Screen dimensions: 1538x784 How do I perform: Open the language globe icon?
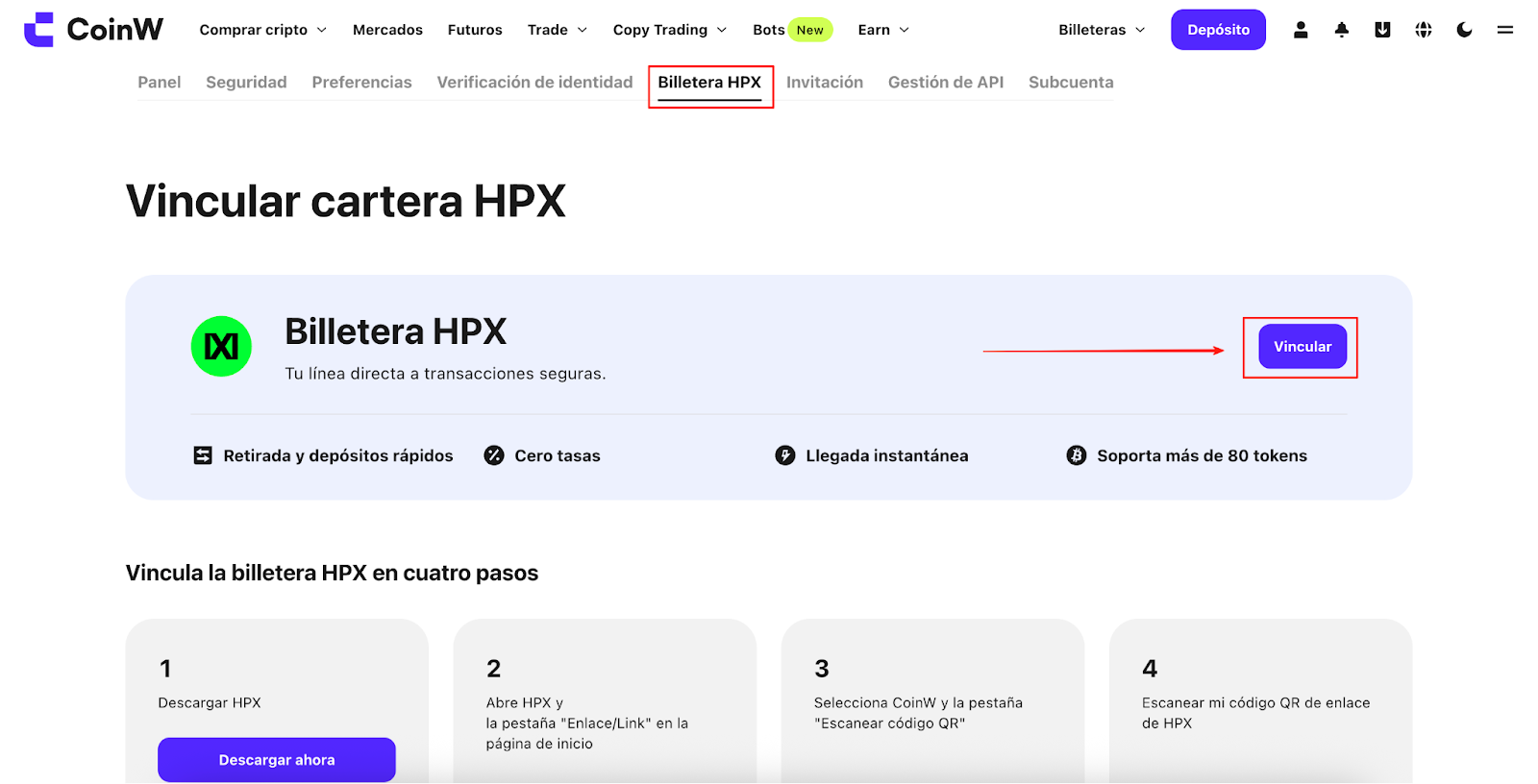coord(1424,30)
